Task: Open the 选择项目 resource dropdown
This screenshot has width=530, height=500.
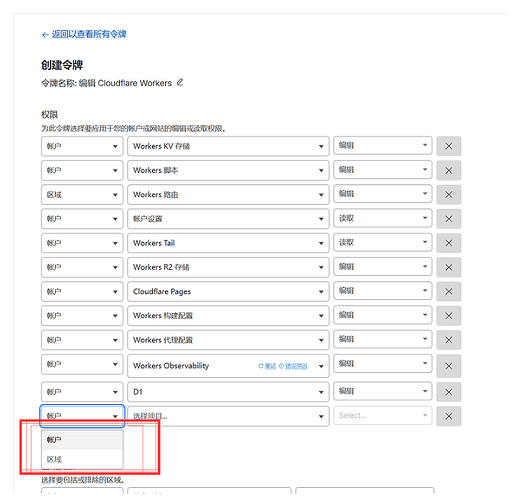Action: coord(228,416)
